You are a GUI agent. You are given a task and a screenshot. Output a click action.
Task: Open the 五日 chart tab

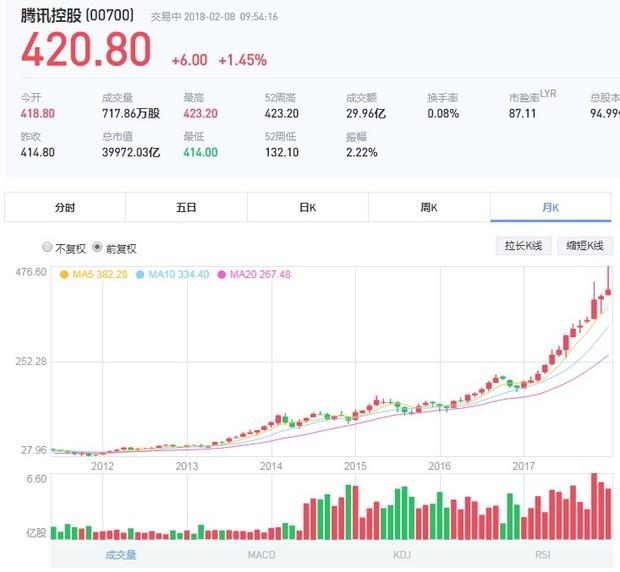coord(186,207)
